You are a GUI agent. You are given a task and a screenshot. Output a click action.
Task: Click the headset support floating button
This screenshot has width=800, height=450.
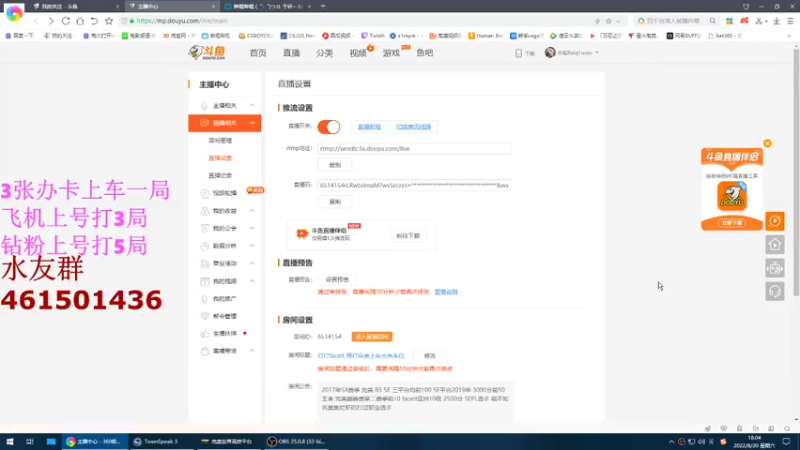click(774, 291)
